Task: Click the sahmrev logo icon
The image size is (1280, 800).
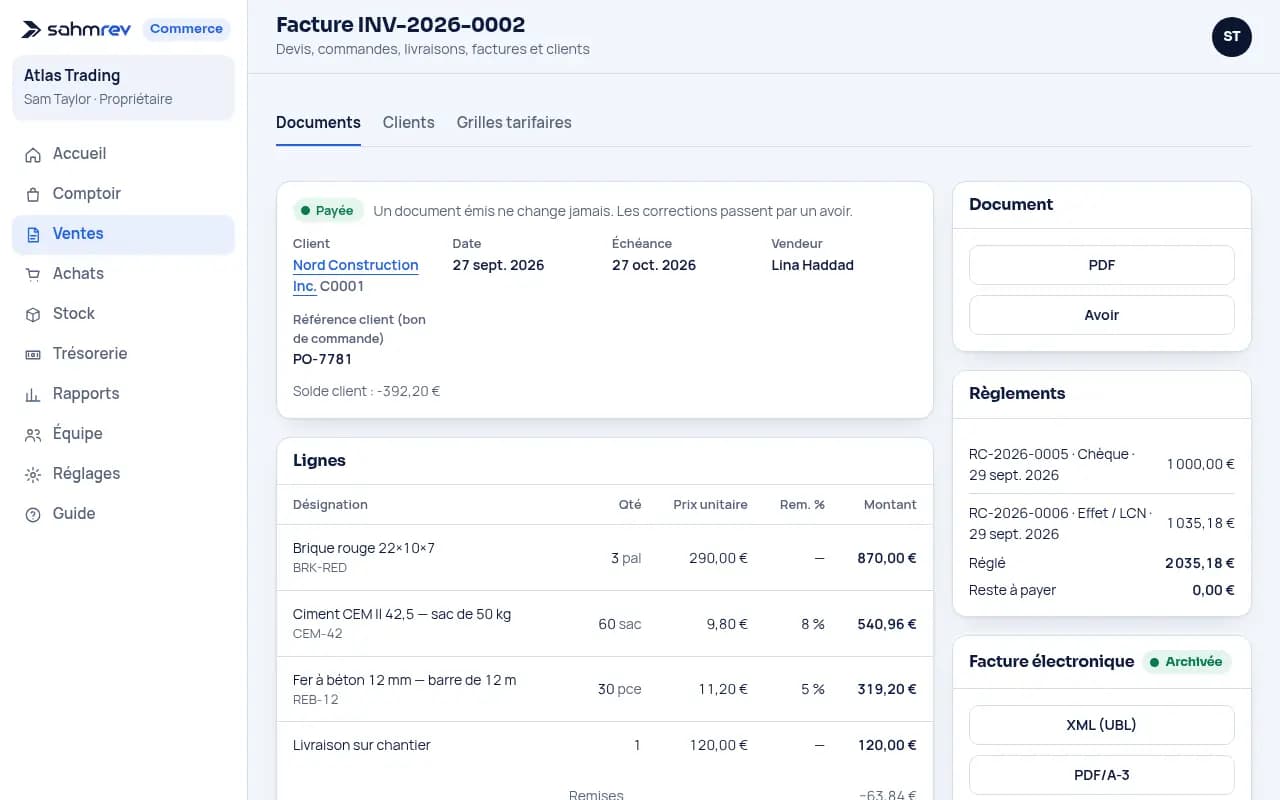Action: click(x=31, y=29)
